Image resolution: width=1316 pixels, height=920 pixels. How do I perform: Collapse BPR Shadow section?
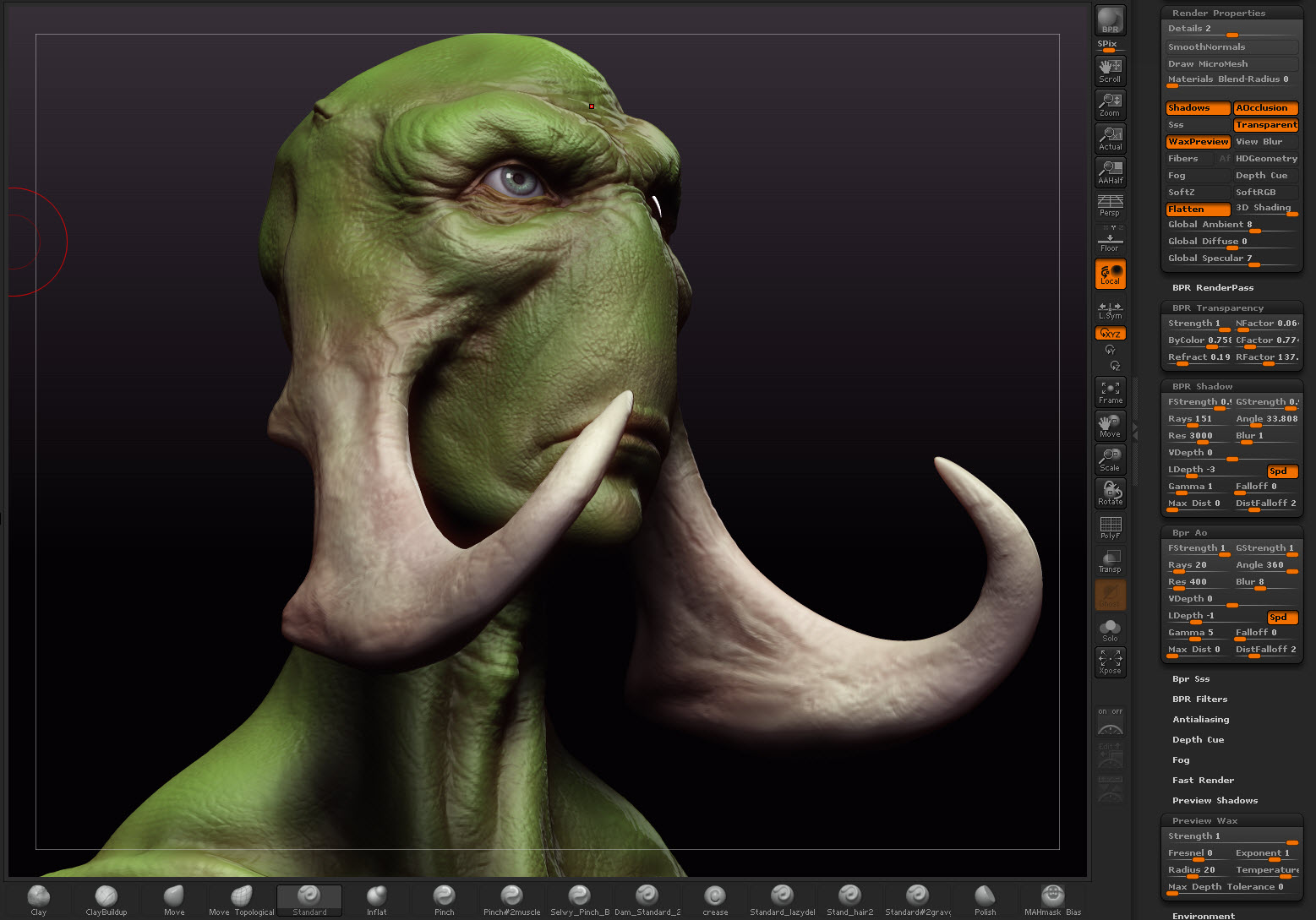[1202, 387]
